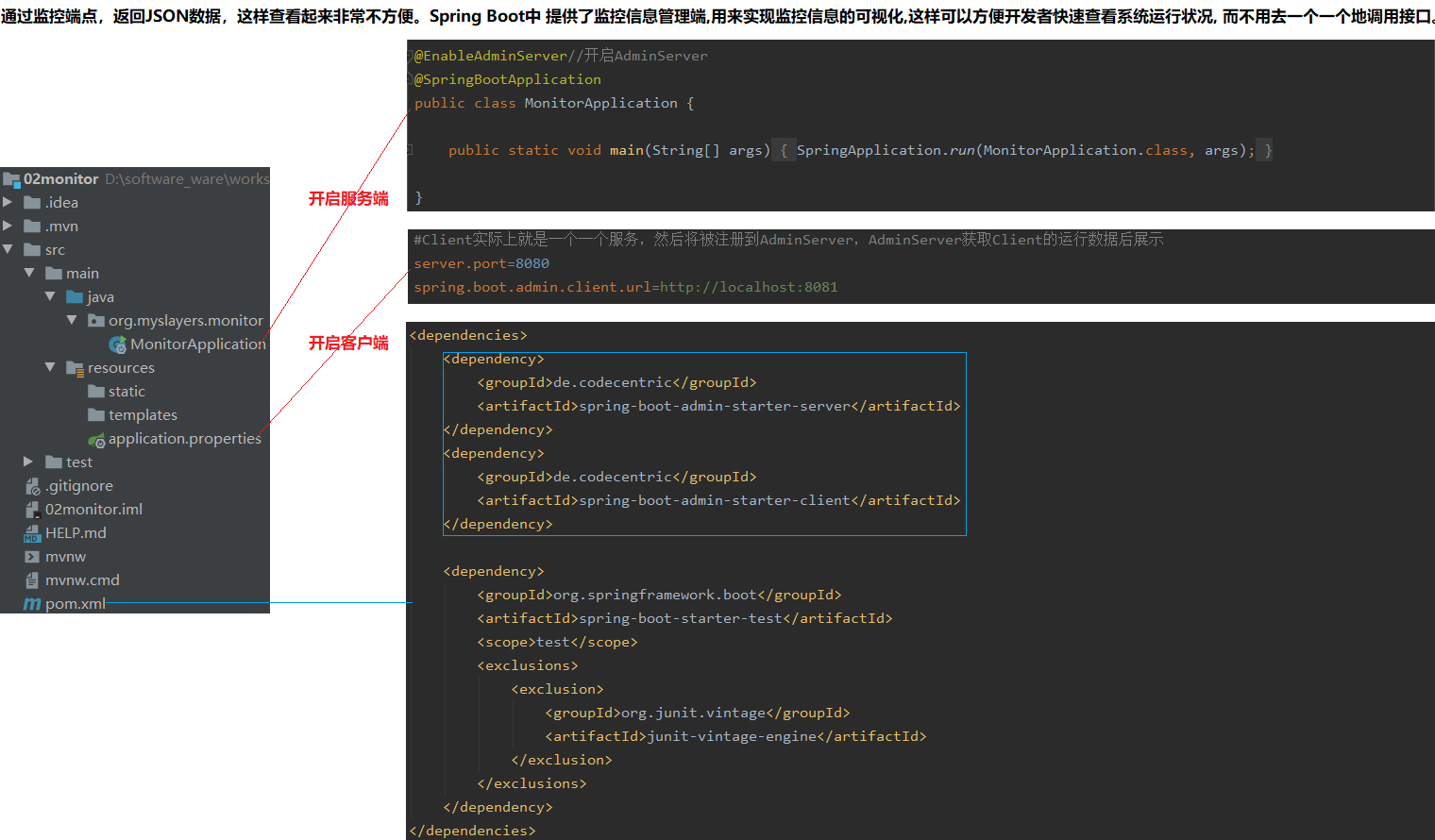Viewport: 1435px width, 840px height.
Task: Select the static folder in resources
Action: (127, 392)
